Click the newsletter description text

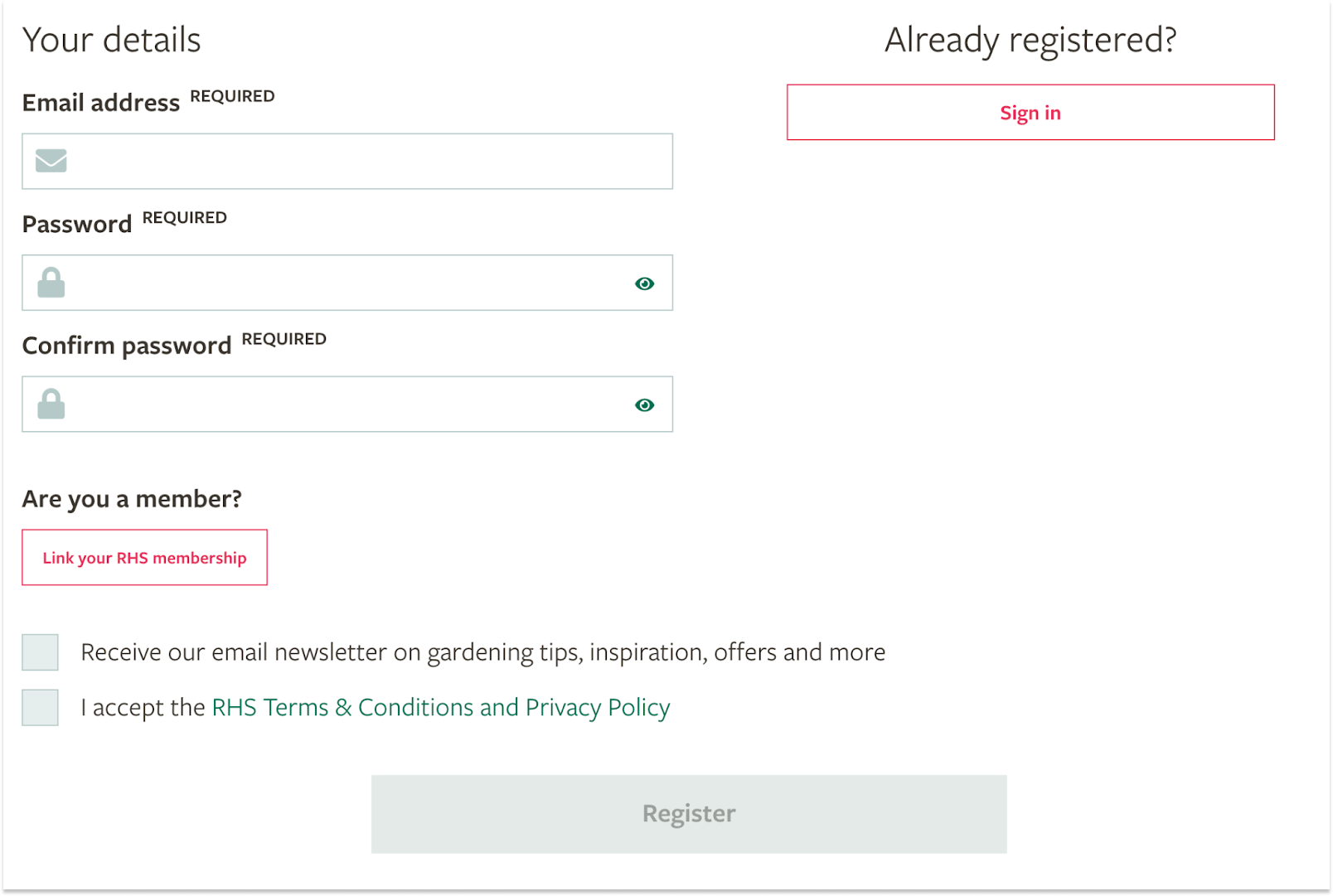pos(482,652)
